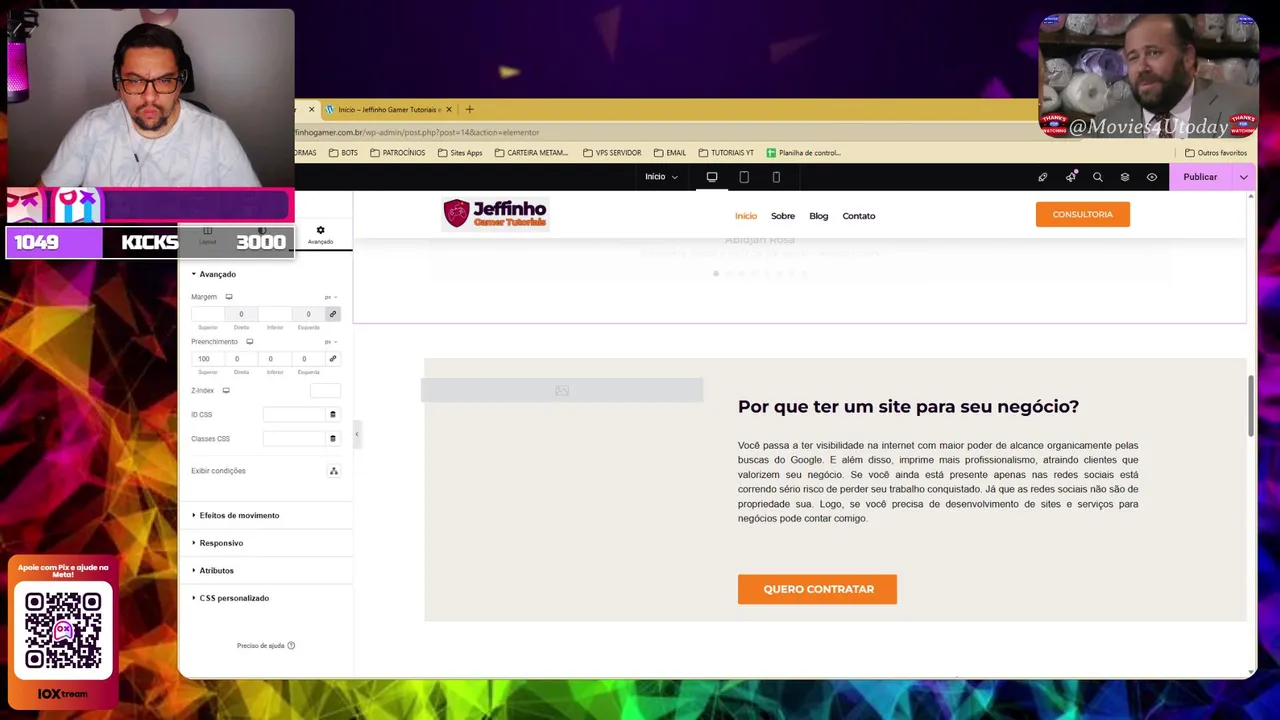Open the leftmost top-bar link icon

point(1043,177)
